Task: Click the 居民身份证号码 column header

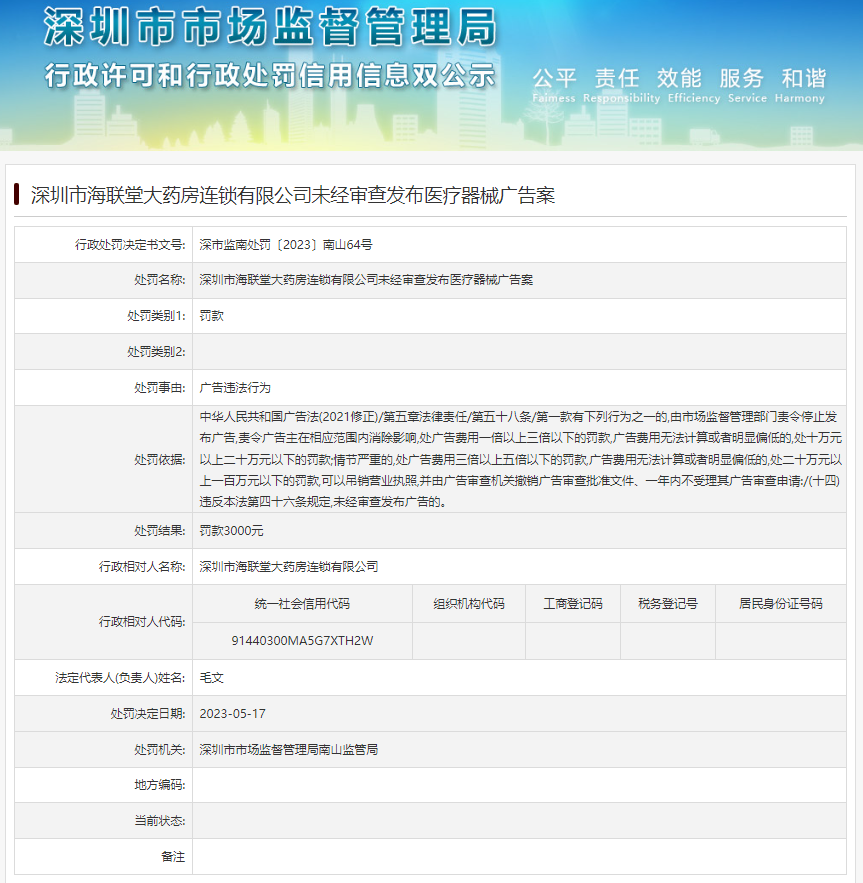Action: (x=781, y=604)
